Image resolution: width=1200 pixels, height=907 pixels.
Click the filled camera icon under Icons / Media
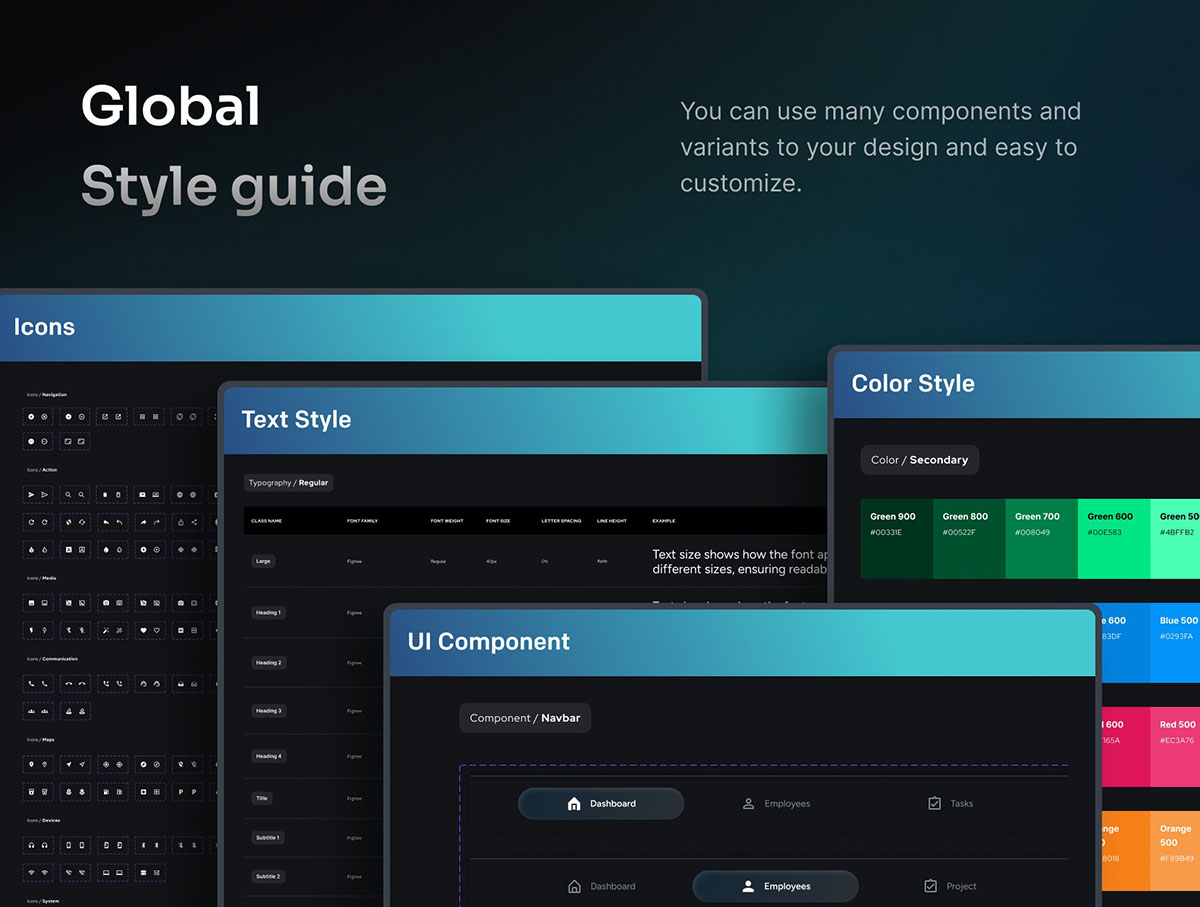tap(106, 603)
